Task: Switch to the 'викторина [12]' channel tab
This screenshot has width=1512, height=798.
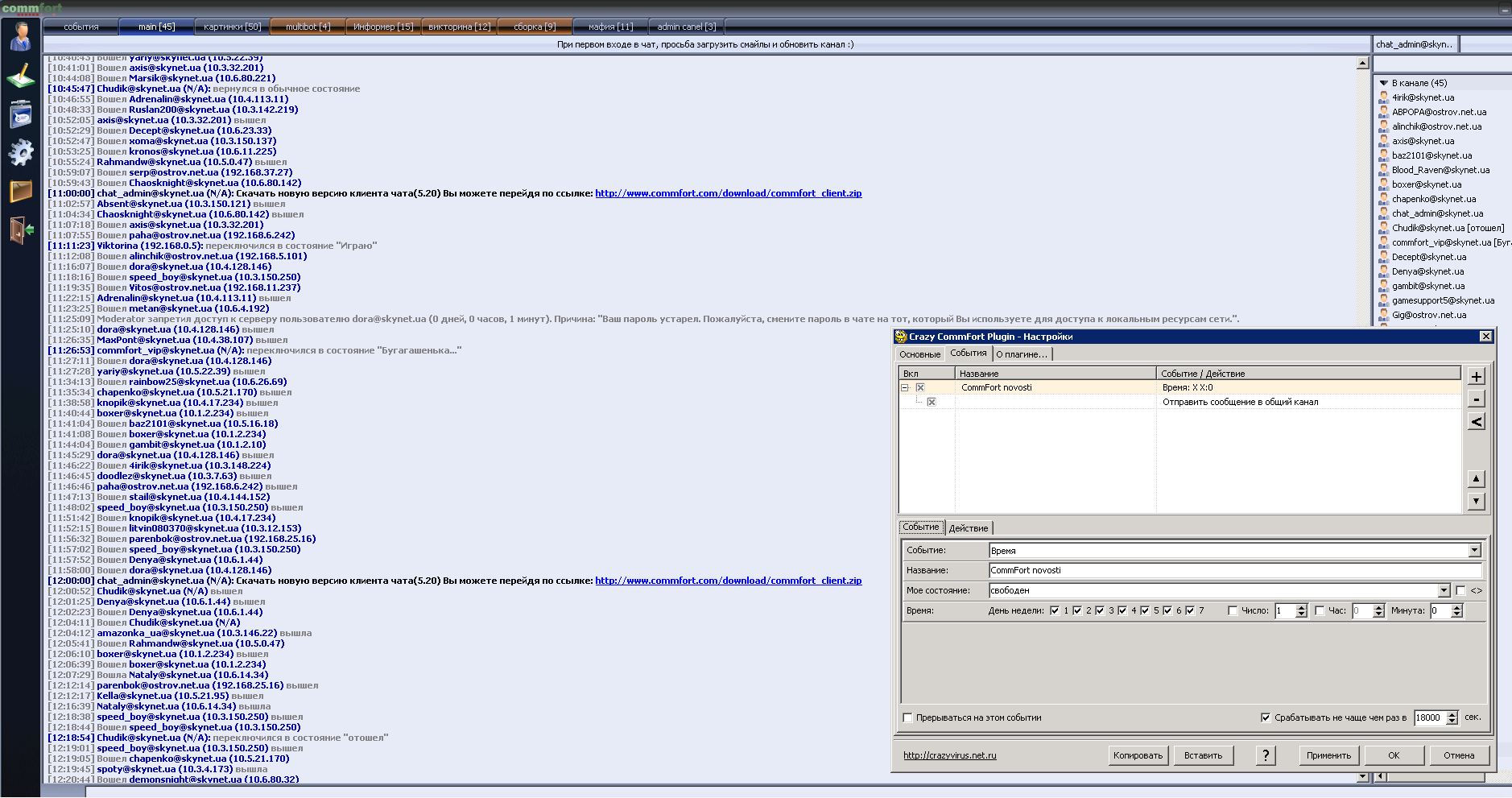Action: (459, 27)
